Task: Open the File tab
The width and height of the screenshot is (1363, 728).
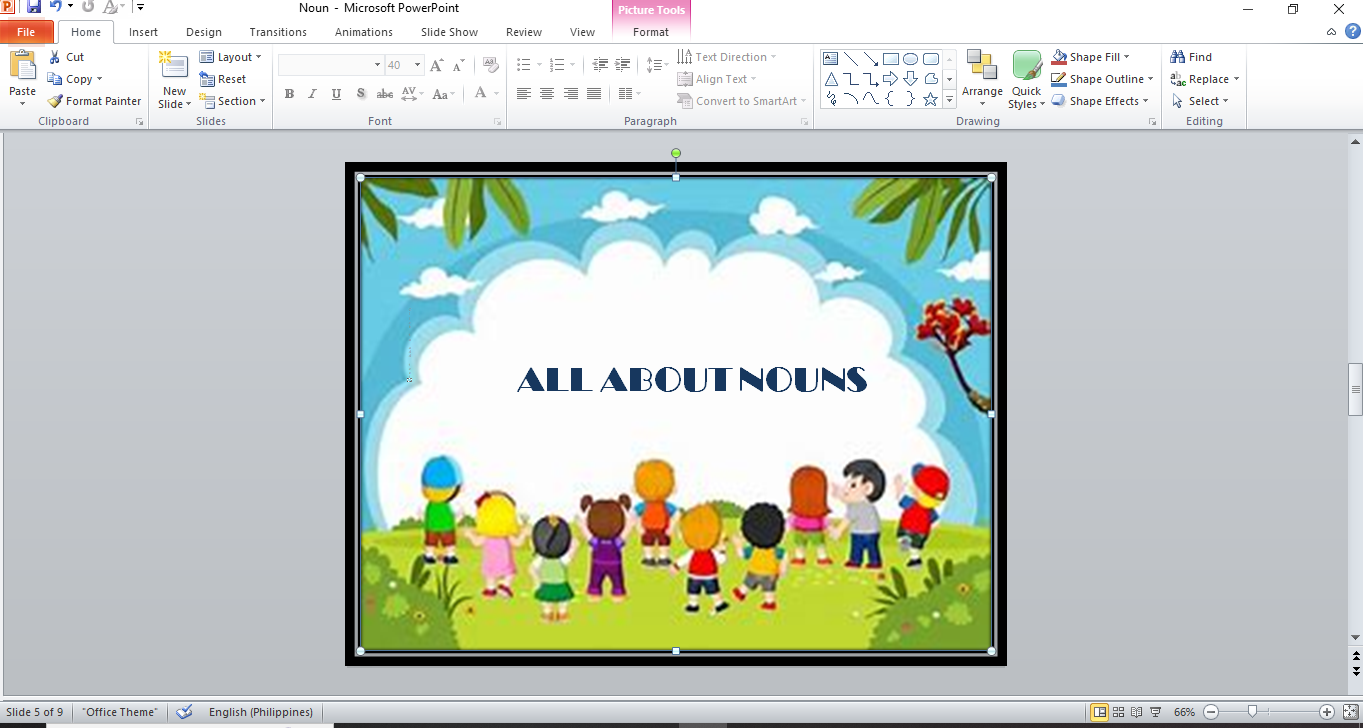Action: 26,32
